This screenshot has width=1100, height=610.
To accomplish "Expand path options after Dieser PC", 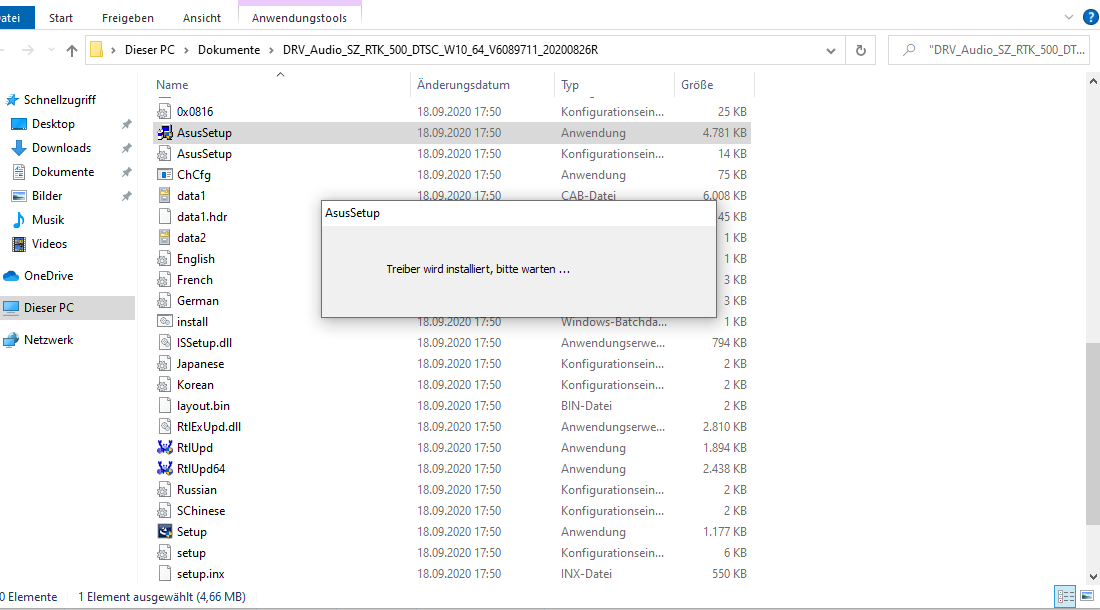I will pyautogui.click(x=187, y=50).
